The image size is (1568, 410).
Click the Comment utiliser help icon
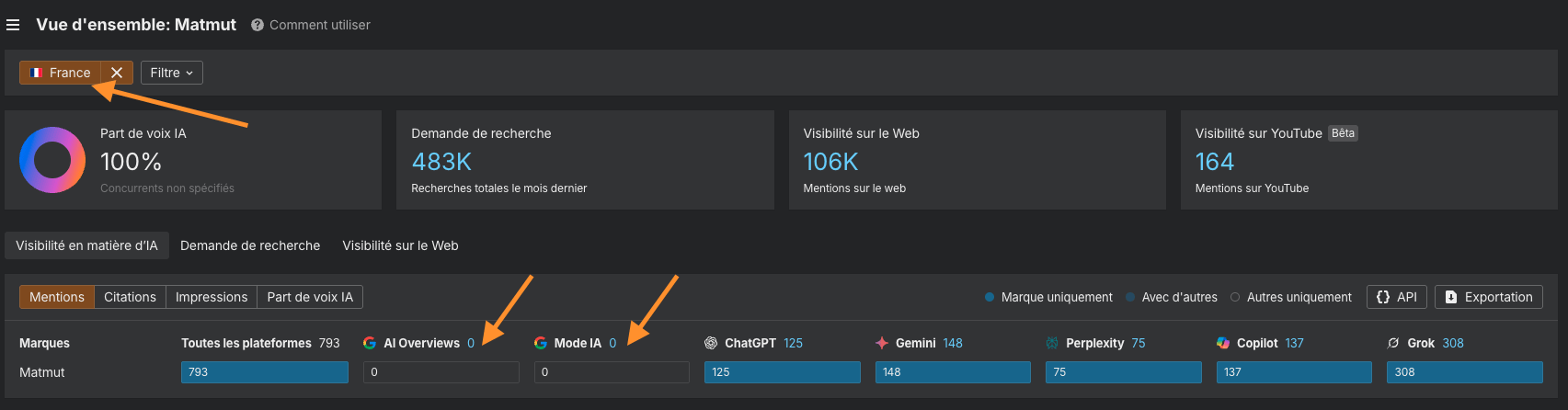point(258,25)
